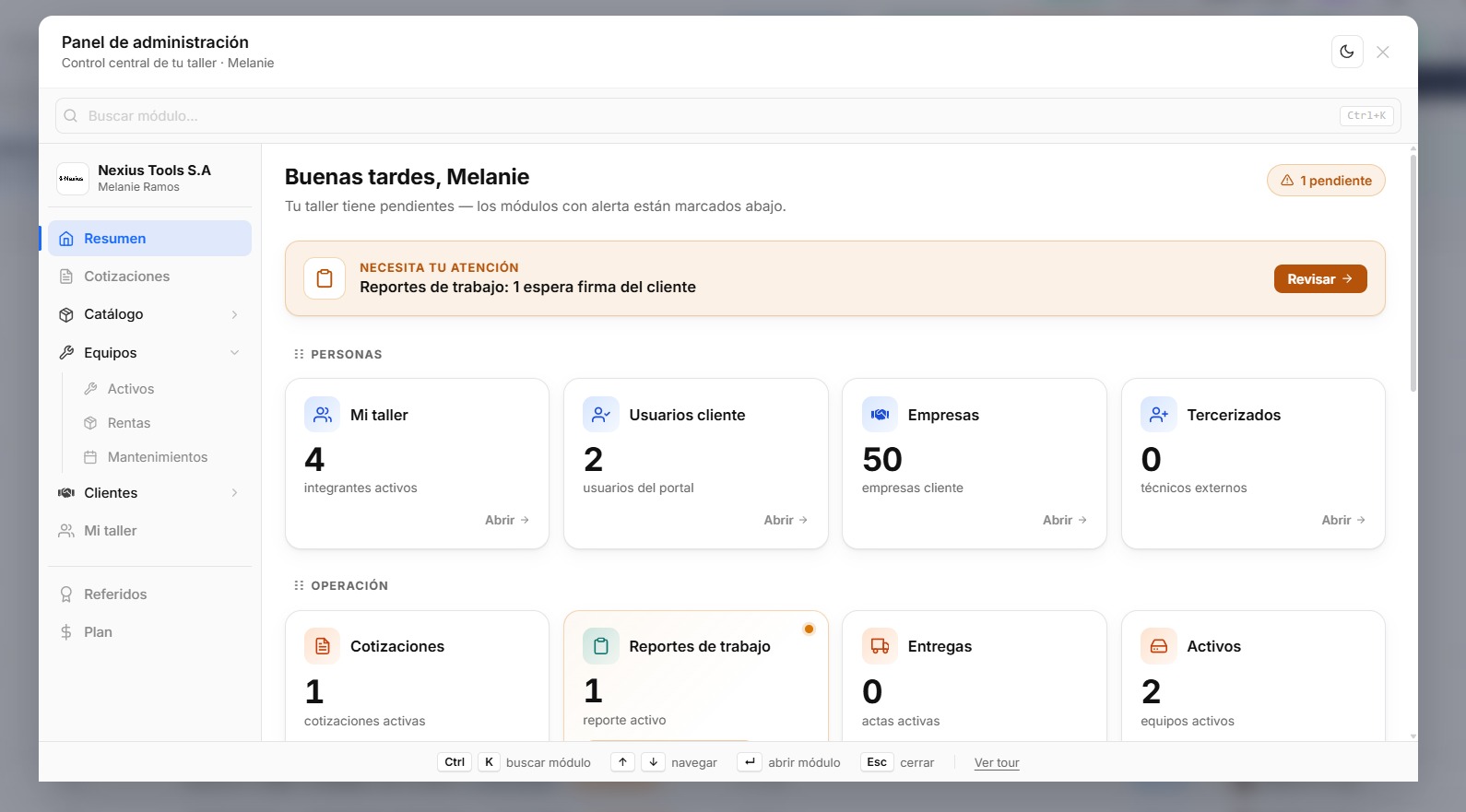1466x812 pixels.
Task: Open the Nexius Tools S.A company logo
Action: [72, 179]
